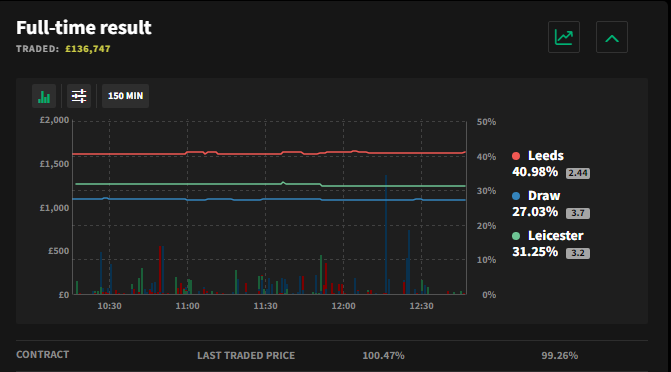671x372 pixels.
Task: Toggle the volume bars chart icon
Action: click(x=44, y=96)
